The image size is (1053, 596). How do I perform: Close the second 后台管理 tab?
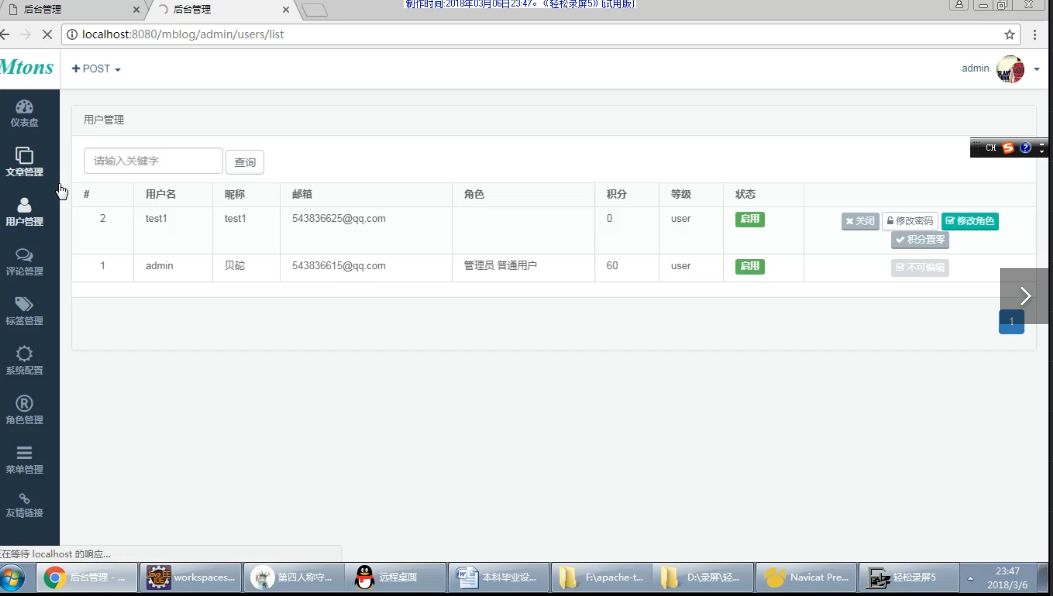285,9
